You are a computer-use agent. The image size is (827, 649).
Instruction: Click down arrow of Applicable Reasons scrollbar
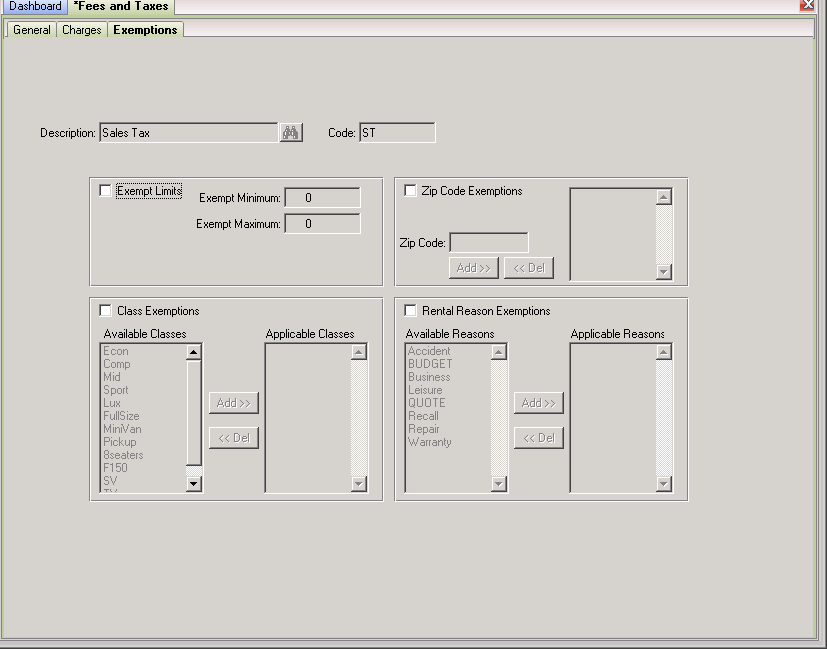pos(663,483)
